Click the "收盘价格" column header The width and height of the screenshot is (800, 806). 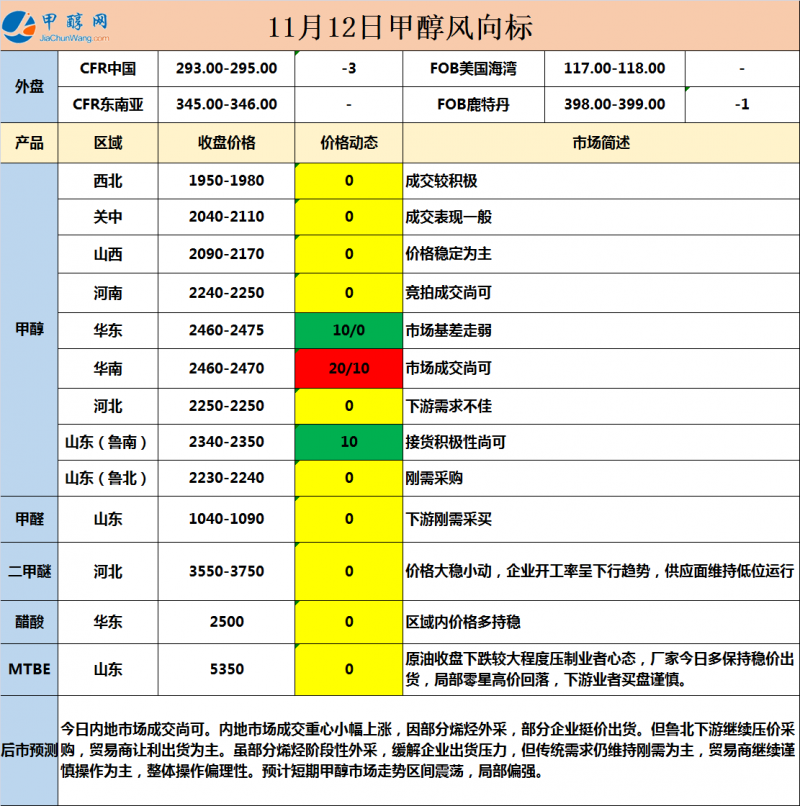[x=226, y=142]
